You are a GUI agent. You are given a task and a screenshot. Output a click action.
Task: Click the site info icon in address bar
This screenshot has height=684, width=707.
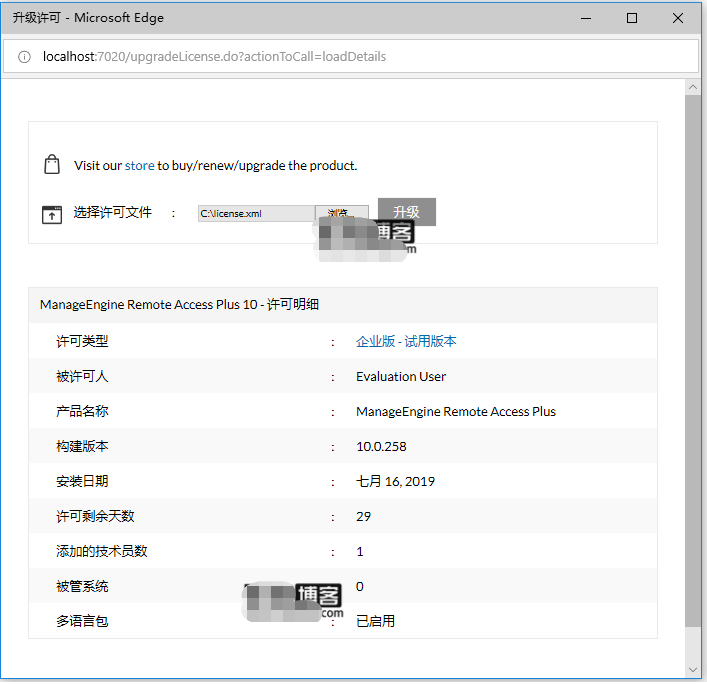(x=24, y=57)
